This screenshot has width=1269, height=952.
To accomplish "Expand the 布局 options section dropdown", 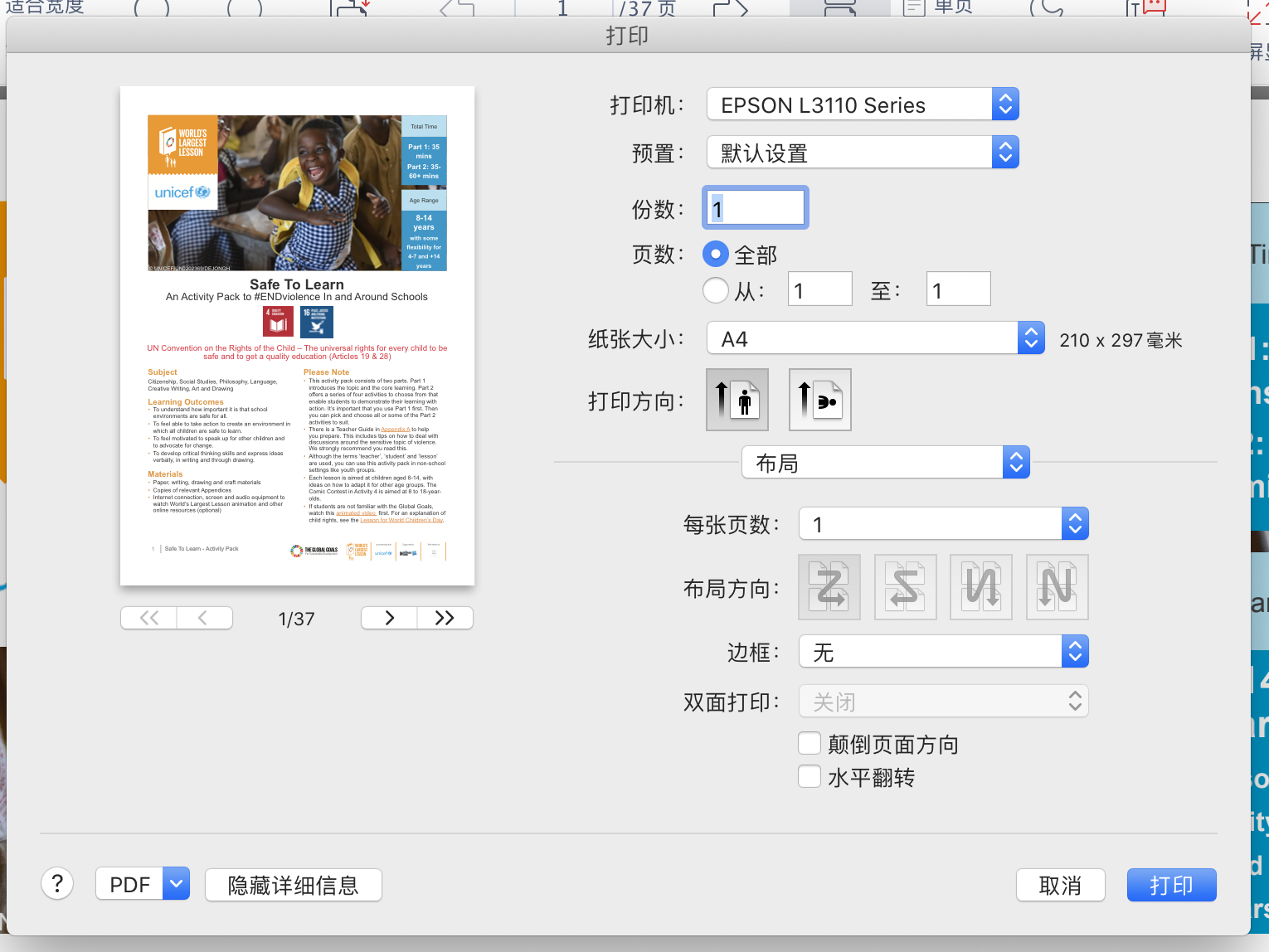I will click(885, 463).
